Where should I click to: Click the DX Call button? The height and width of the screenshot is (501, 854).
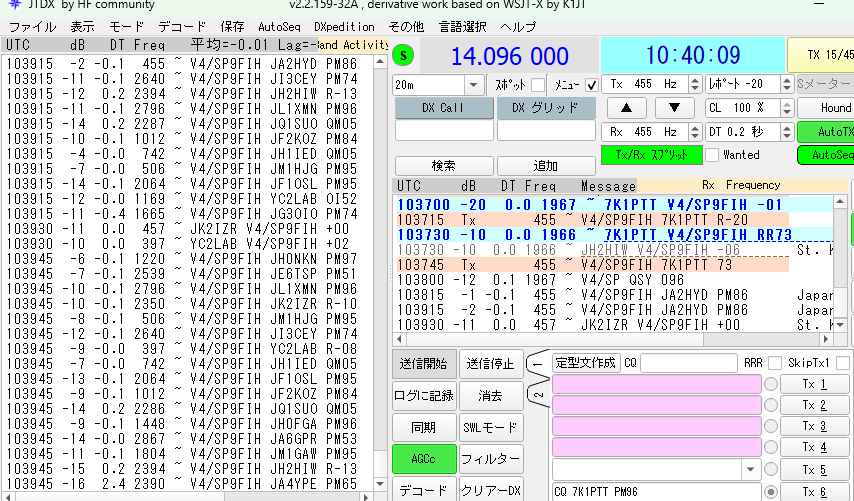444,108
